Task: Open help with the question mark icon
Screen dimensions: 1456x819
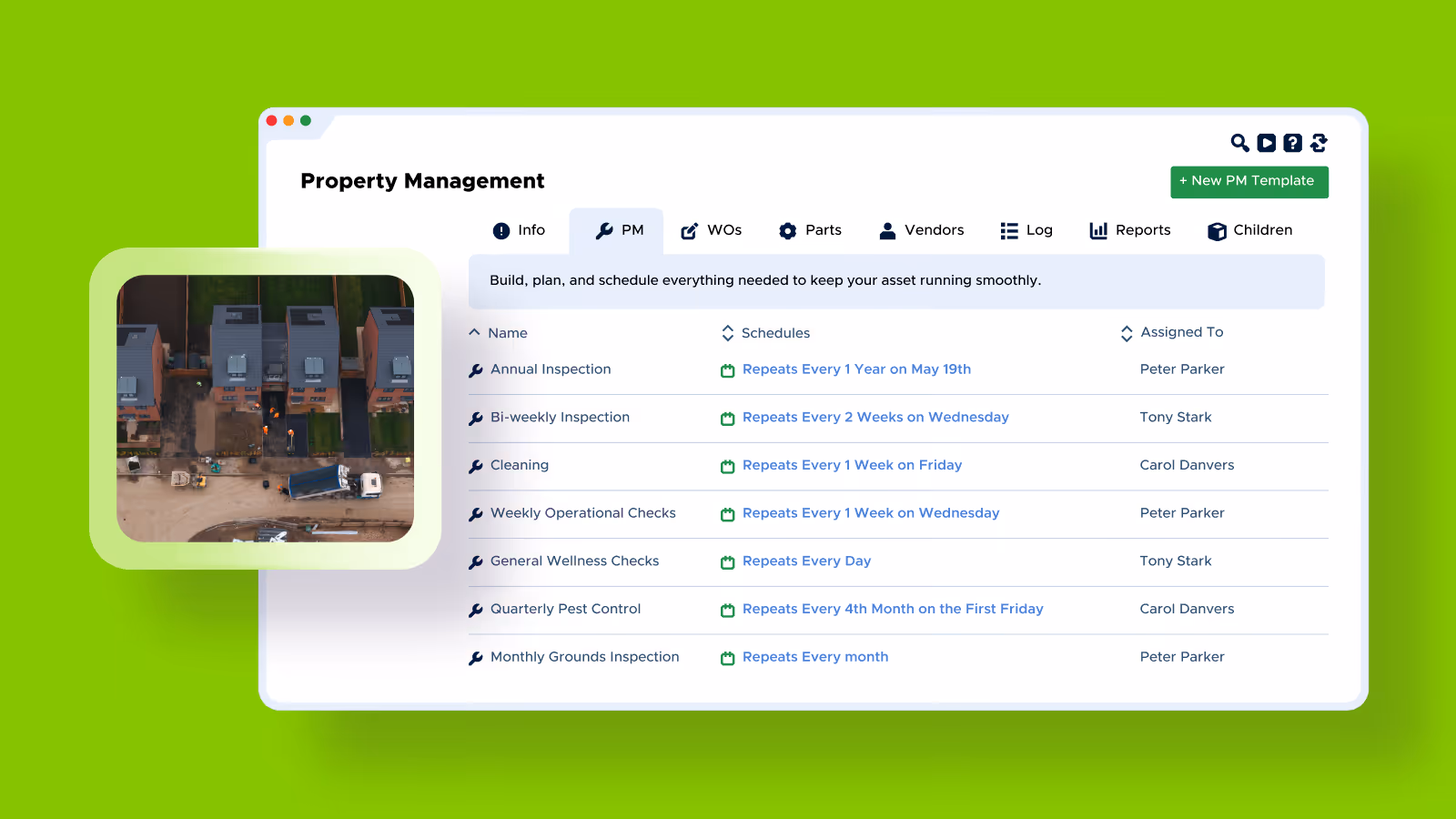Action: click(x=1293, y=143)
